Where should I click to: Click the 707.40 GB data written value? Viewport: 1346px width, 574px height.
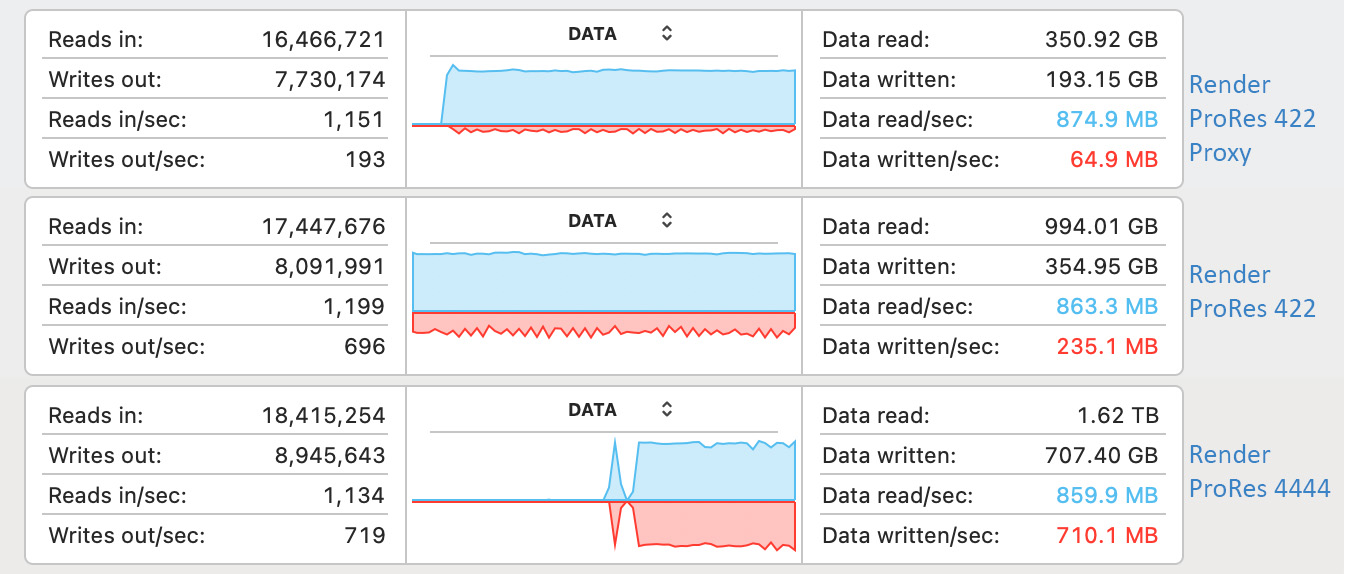pyautogui.click(x=1099, y=455)
